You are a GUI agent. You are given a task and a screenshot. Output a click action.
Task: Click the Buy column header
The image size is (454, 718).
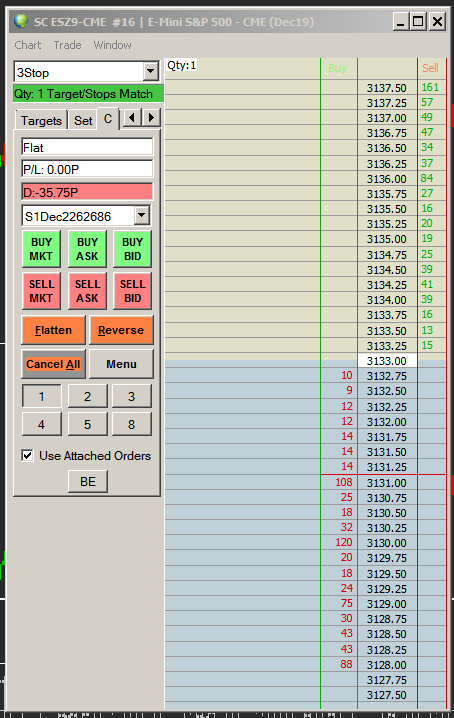(338, 68)
